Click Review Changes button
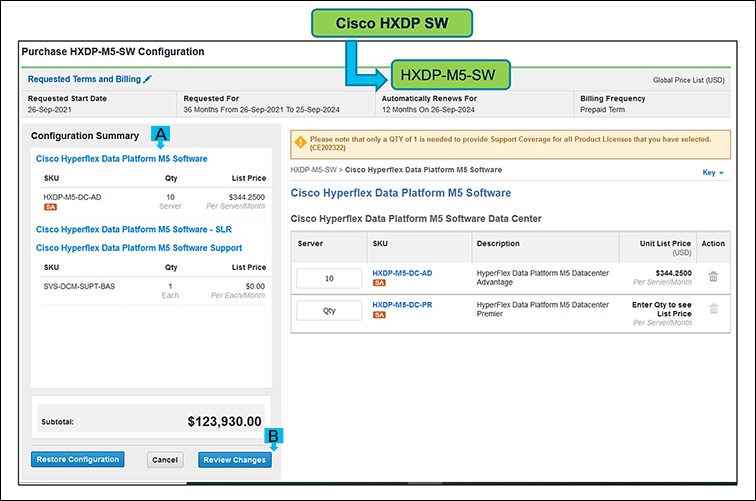The height and width of the screenshot is (501, 756). pos(234,460)
